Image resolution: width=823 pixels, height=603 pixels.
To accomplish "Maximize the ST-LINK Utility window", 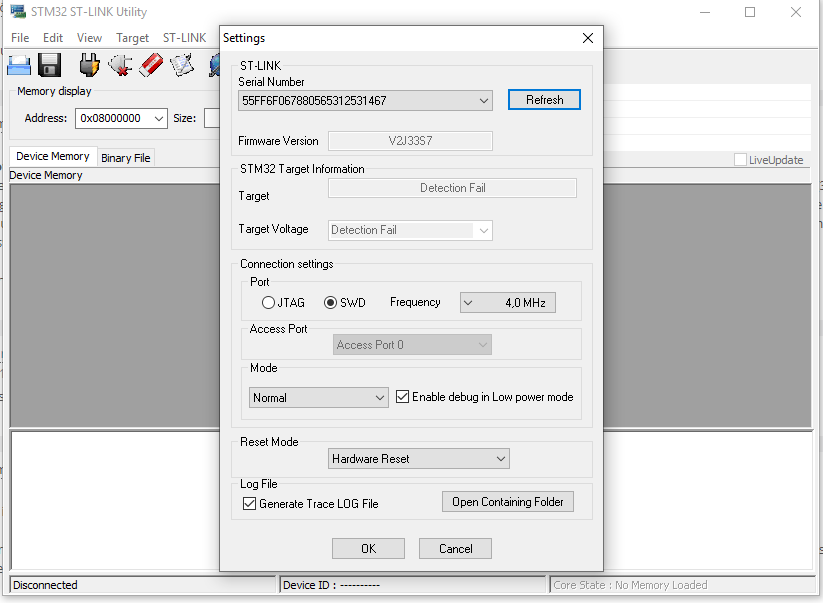I will click(750, 12).
